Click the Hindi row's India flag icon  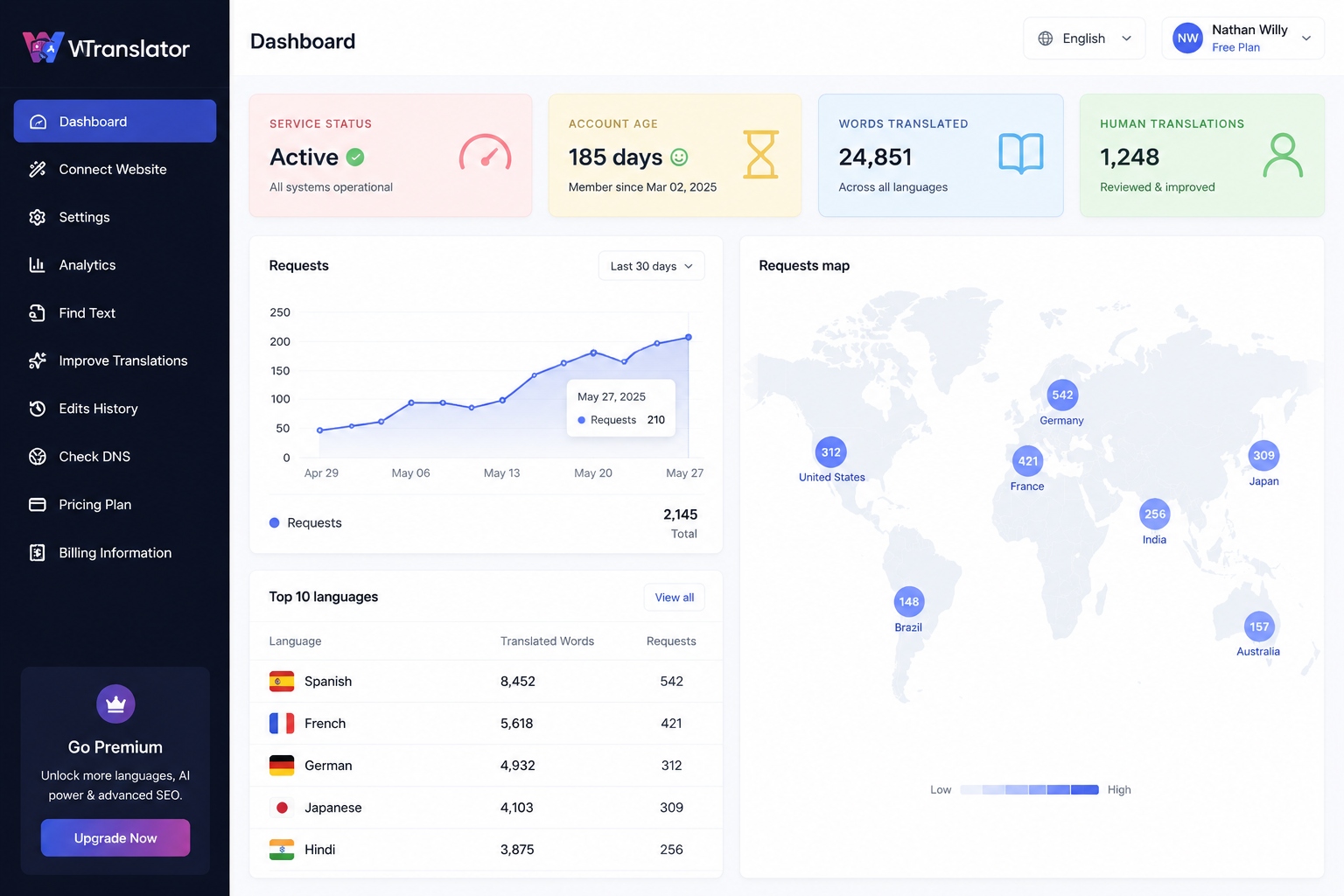(282, 850)
